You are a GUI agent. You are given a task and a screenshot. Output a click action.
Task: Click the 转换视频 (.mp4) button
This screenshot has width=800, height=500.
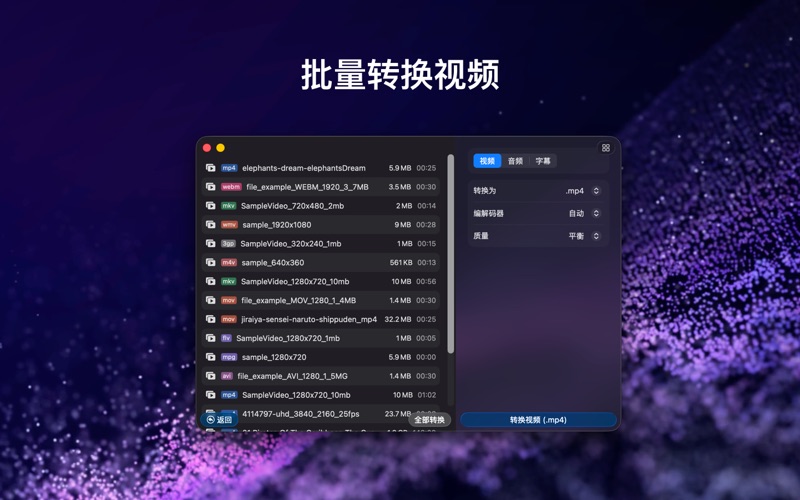(538, 420)
